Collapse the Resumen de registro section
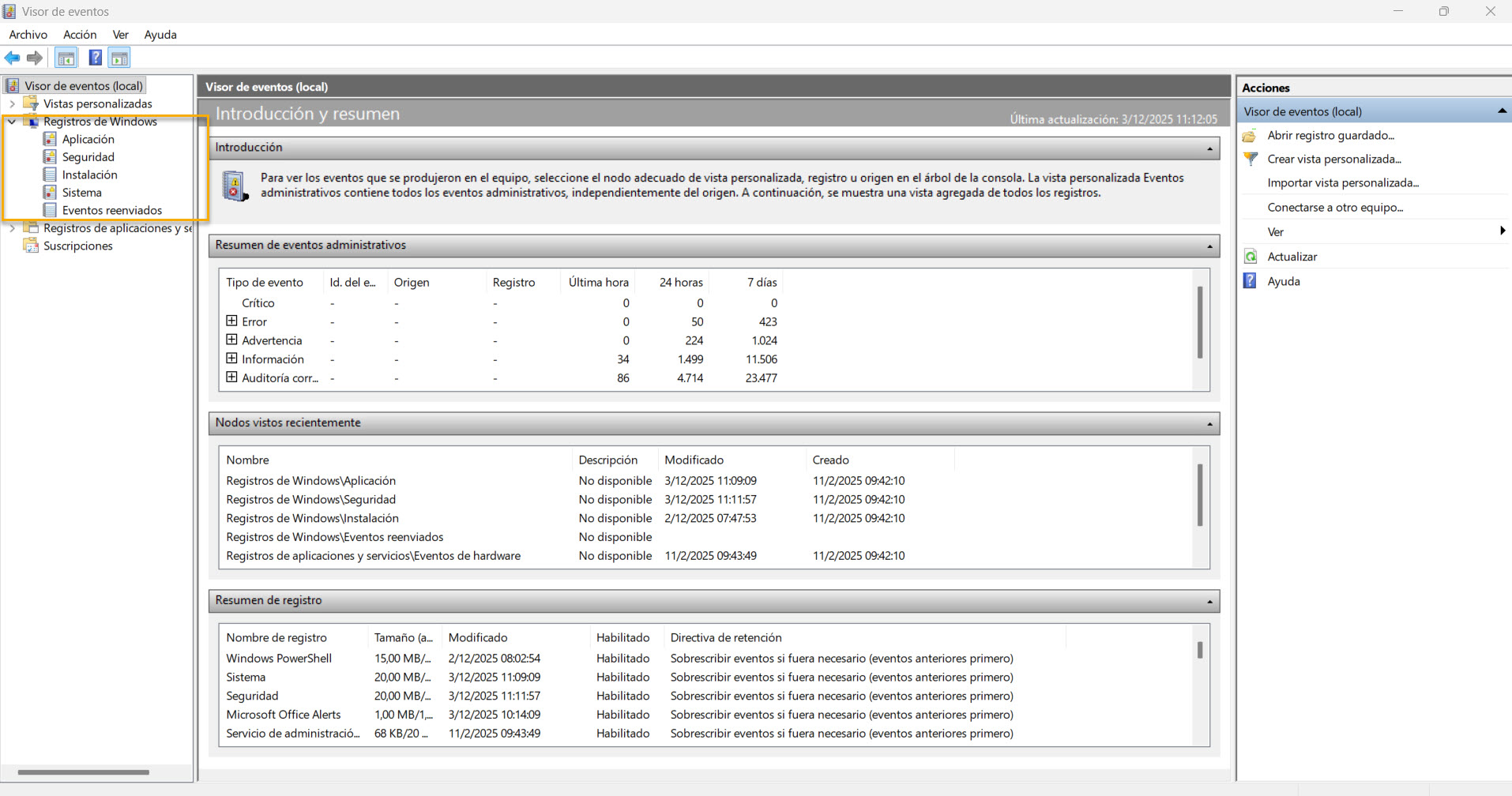Viewport: 1512px width, 796px height. coord(1209,602)
